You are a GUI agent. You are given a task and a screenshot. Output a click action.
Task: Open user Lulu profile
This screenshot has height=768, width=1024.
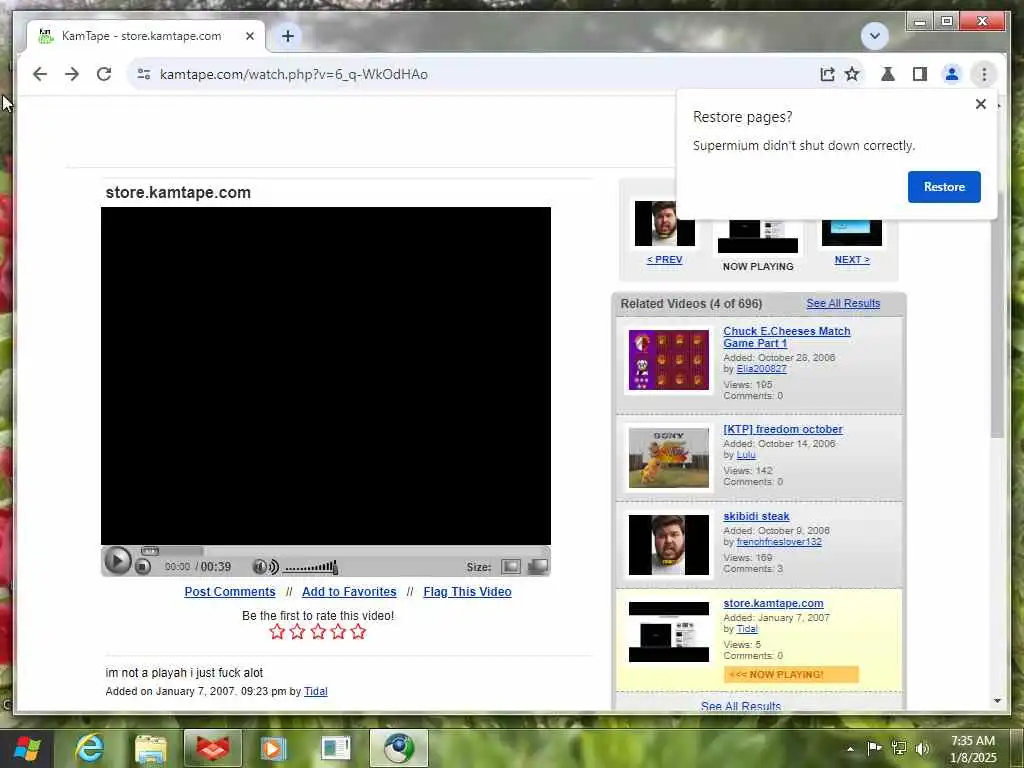746,455
